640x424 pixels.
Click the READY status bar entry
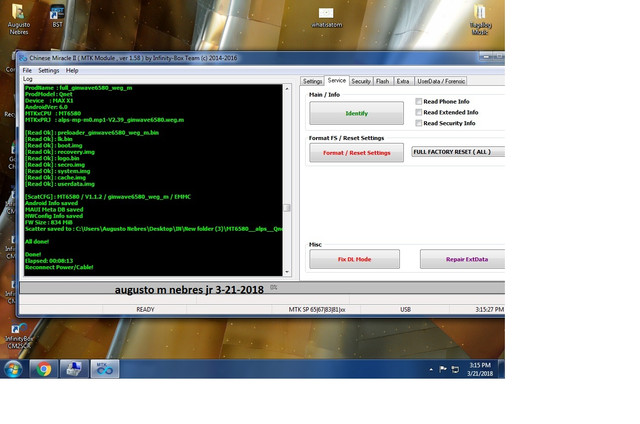pyautogui.click(x=145, y=309)
